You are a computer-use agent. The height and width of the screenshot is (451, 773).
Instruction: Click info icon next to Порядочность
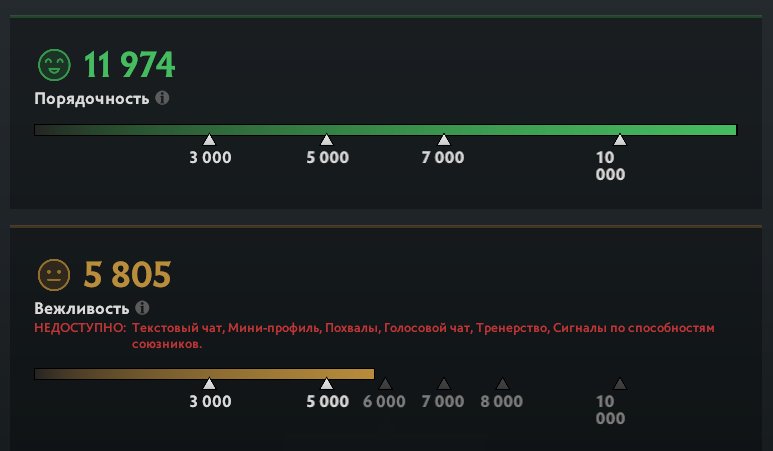(x=162, y=99)
